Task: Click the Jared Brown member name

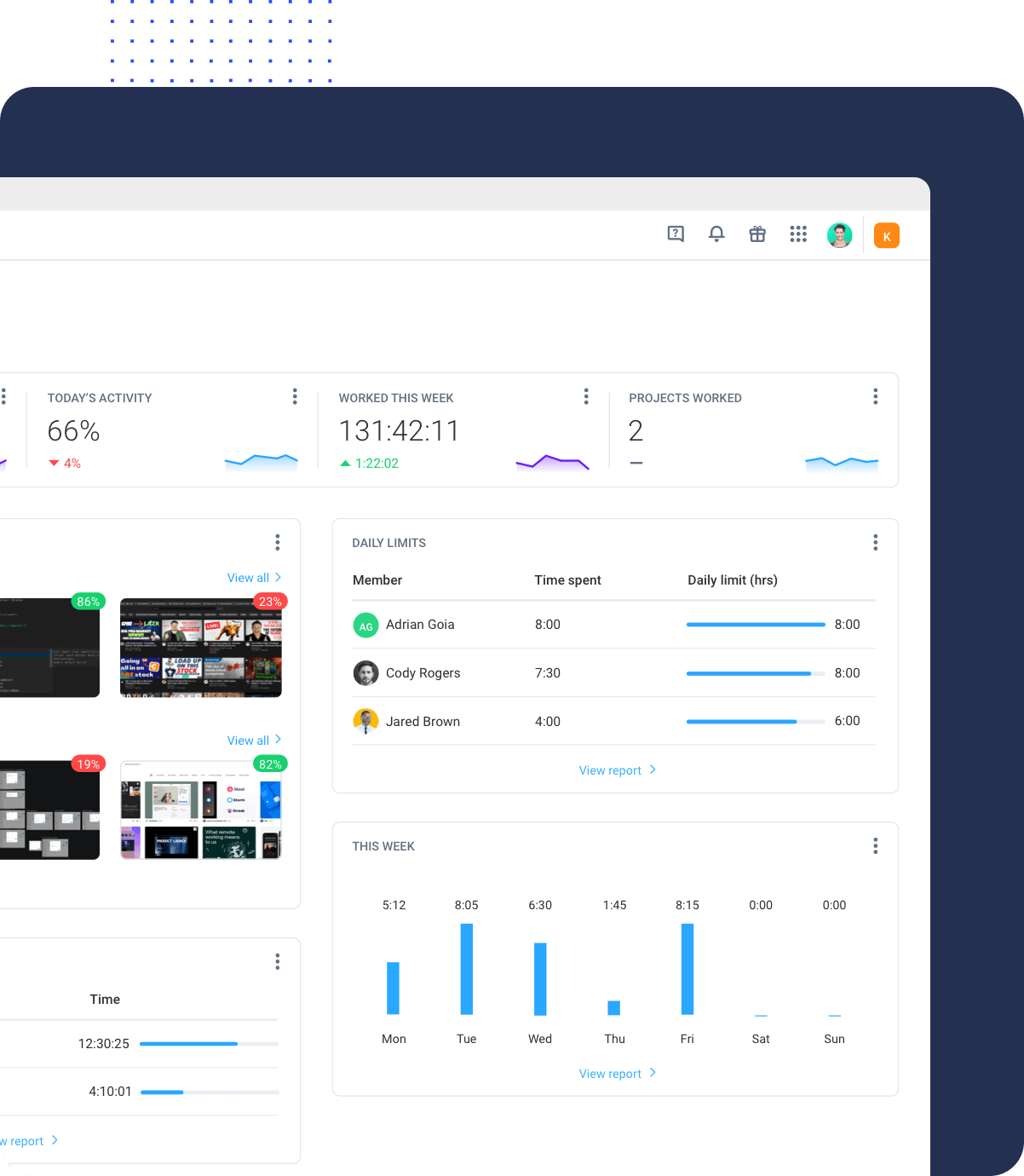Action: (423, 722)
